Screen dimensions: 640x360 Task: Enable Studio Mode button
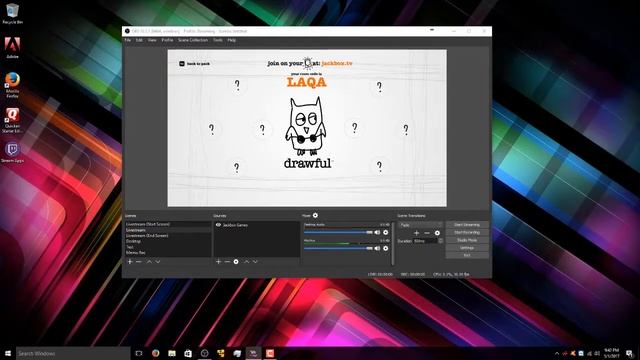click(467, 240)
